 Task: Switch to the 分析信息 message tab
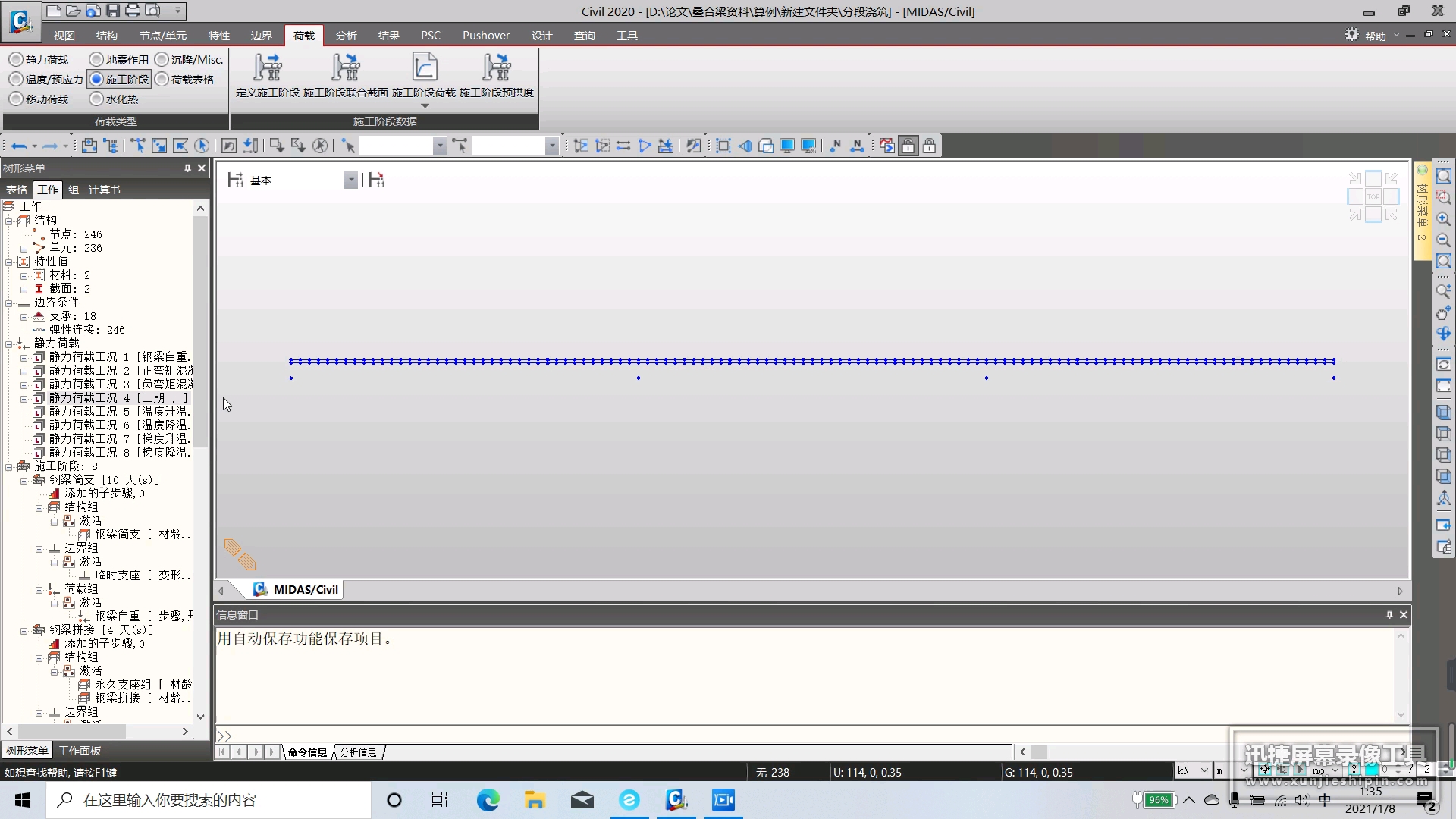tap(358, 752)
